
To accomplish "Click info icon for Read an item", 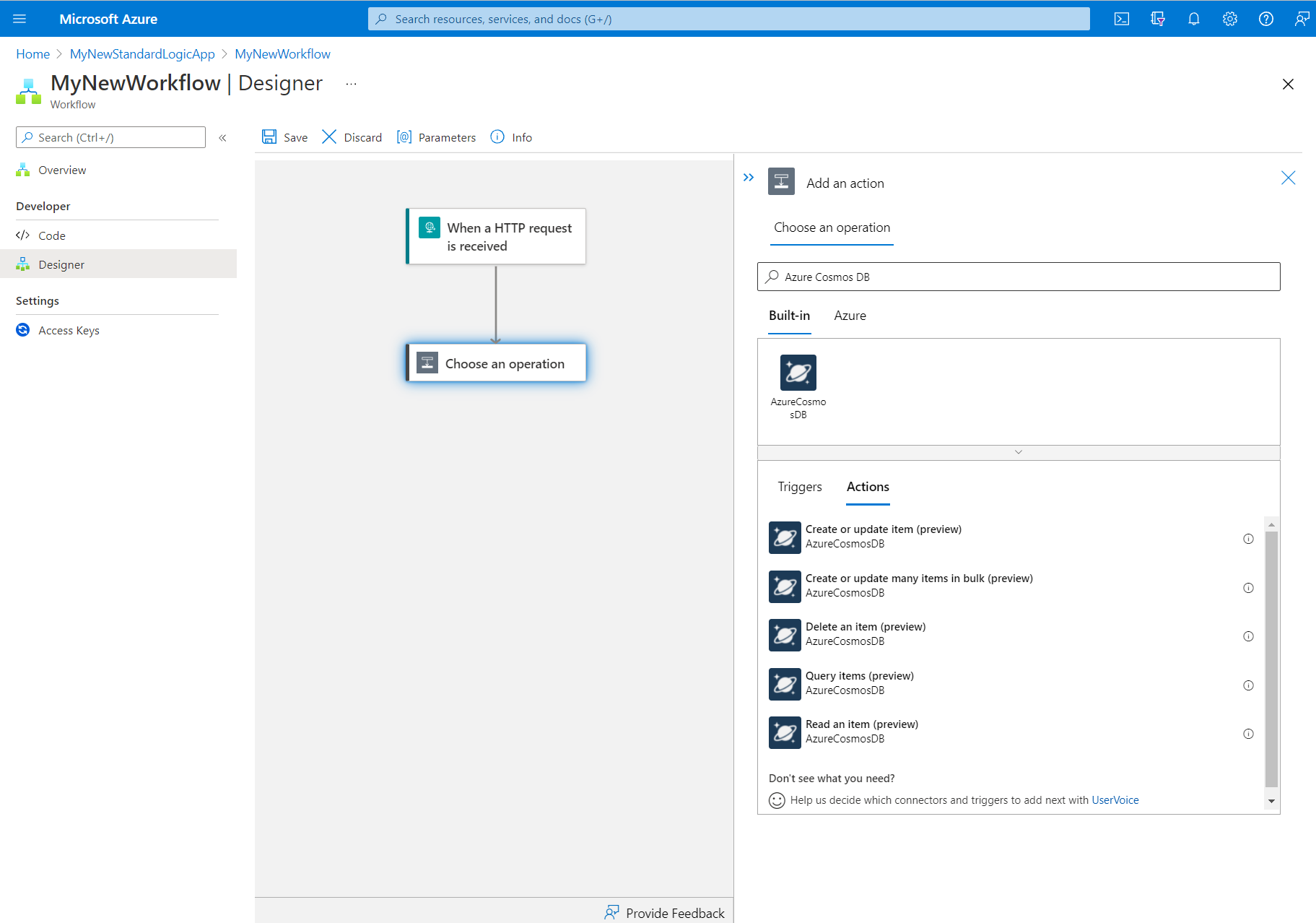I will (1248, 734).
